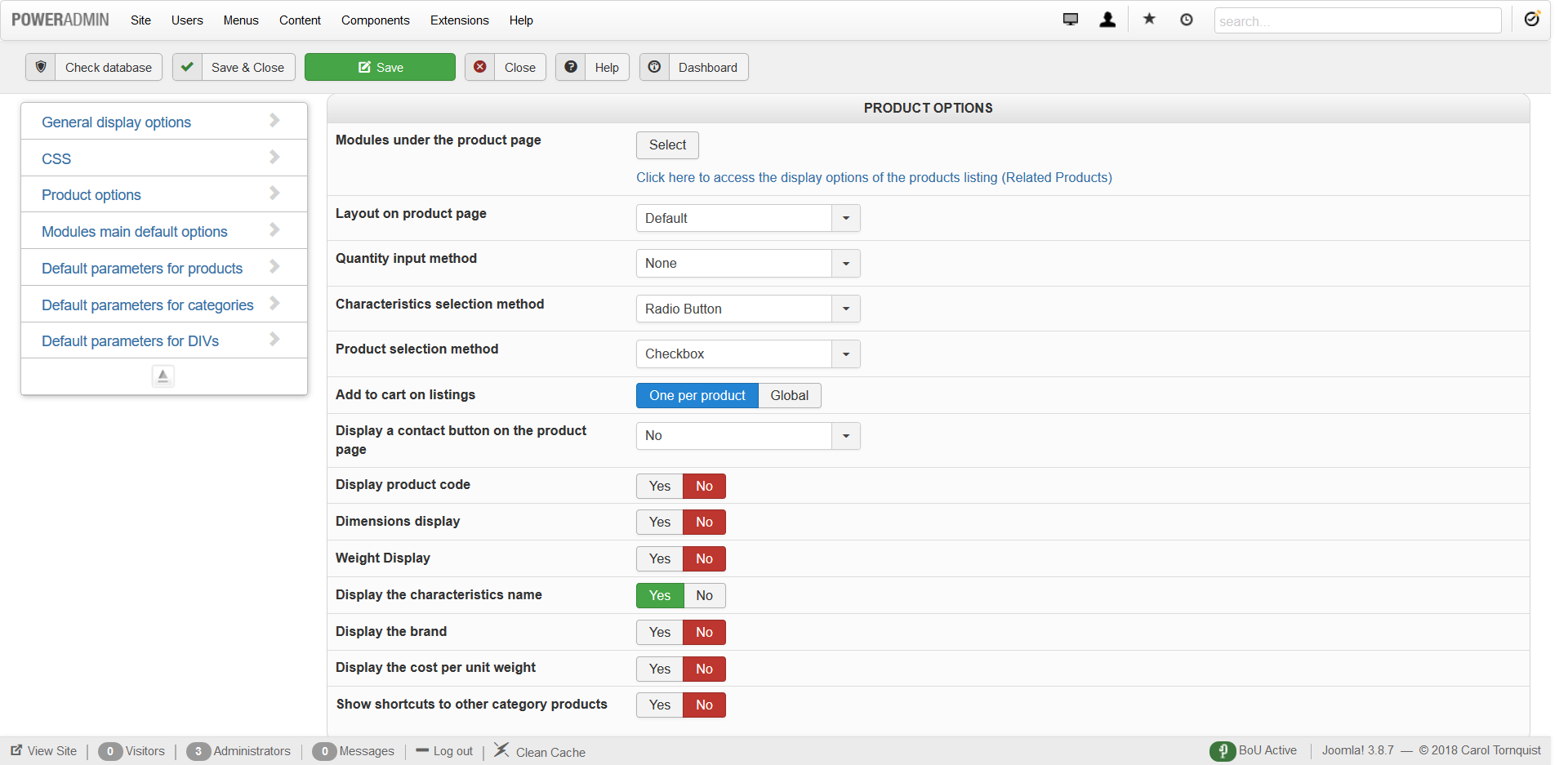The width and height of the screenshot is (1568, 765).
Task: Open the user profile icon menu
Action: pos(1107,20)
